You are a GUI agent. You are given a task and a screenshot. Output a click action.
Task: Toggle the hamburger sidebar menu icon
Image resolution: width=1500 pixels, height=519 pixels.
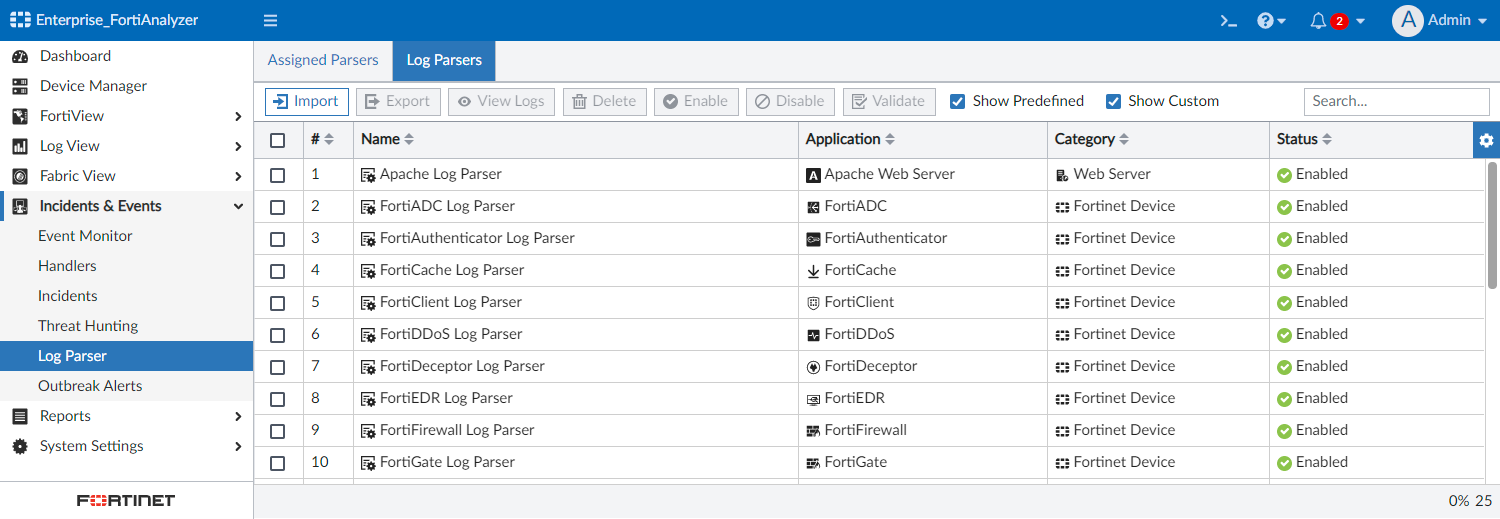[270, 21]
